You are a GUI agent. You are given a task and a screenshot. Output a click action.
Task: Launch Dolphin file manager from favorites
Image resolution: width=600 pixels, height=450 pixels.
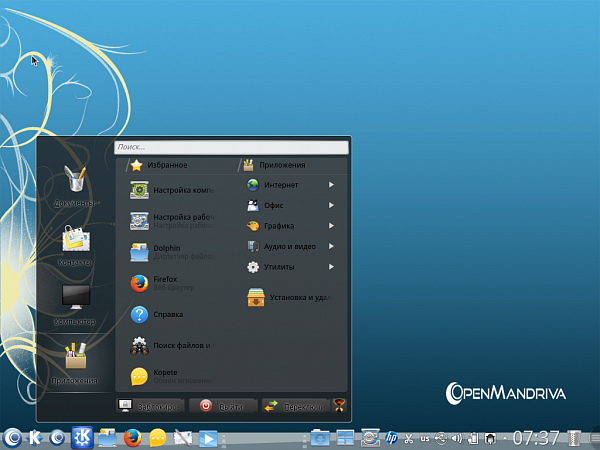(172, 252)
